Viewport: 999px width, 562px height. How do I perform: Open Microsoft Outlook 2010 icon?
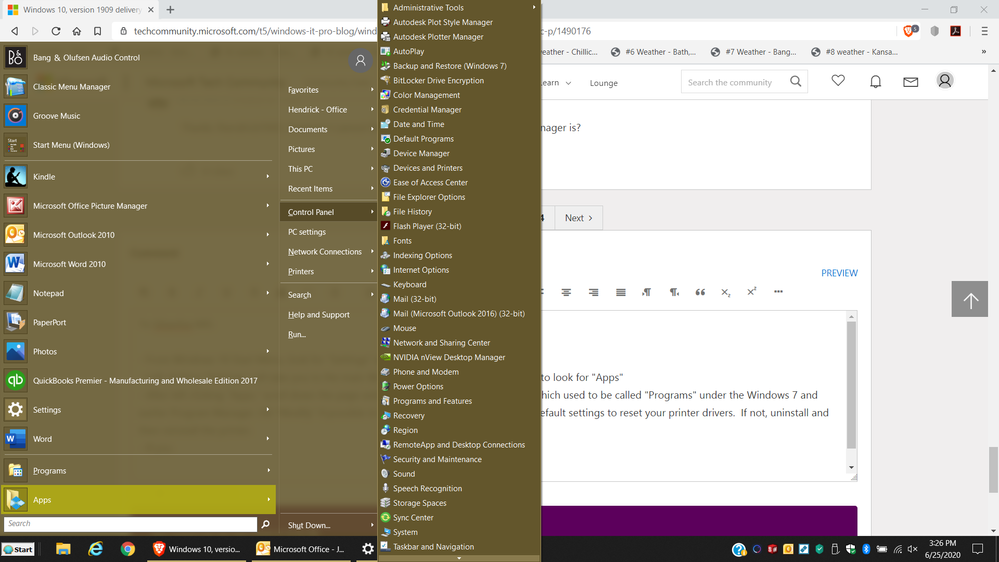(15, 234)
